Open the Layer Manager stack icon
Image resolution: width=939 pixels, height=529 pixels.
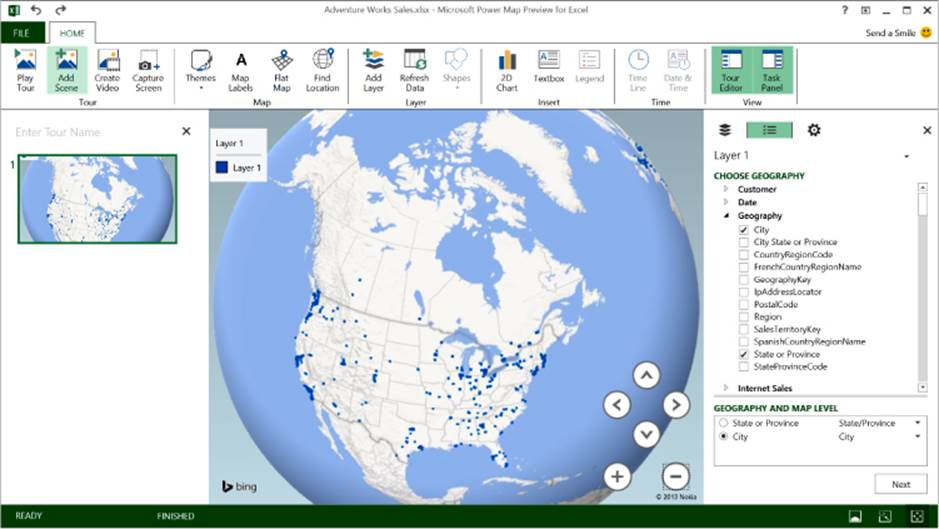[725, 130]
